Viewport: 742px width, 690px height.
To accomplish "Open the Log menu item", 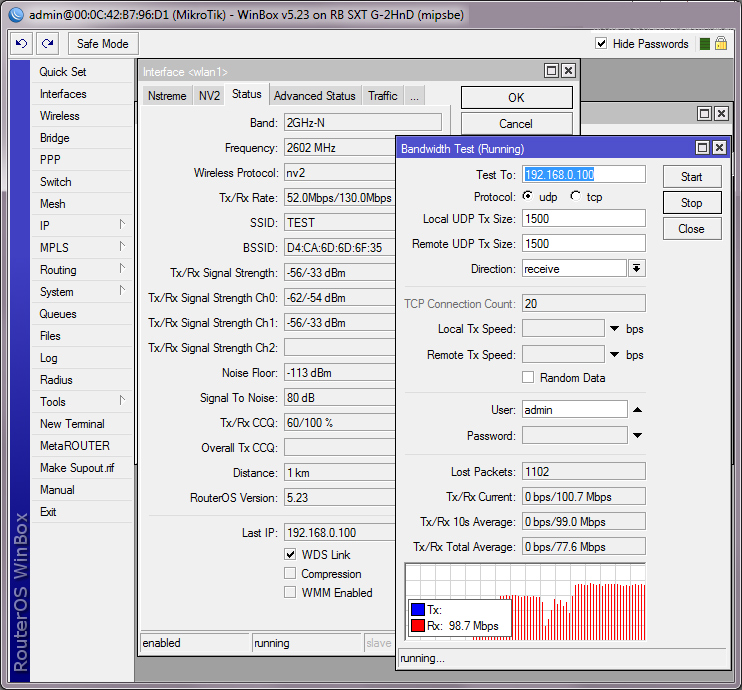I will click(x=82, y=357).
